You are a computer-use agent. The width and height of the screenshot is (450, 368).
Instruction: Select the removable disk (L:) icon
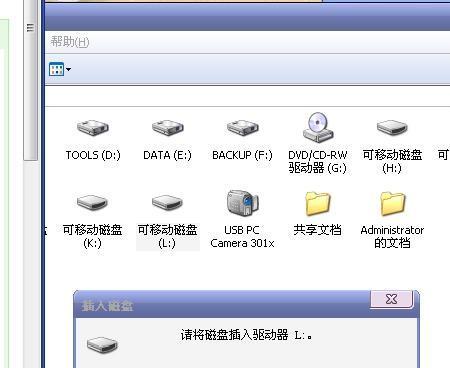coord(167,202)
